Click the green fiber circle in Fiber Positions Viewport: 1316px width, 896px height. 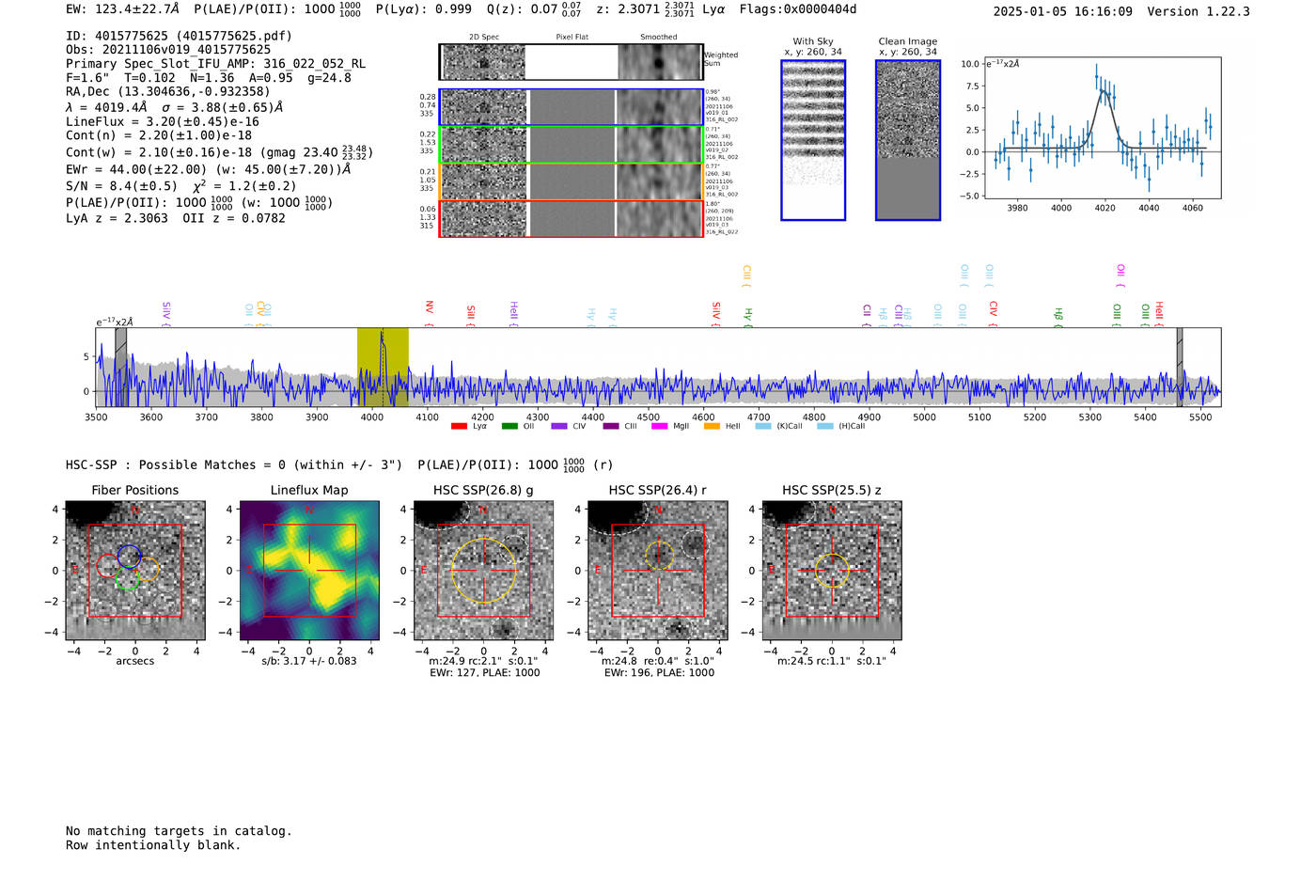click(x=128, y=579)
